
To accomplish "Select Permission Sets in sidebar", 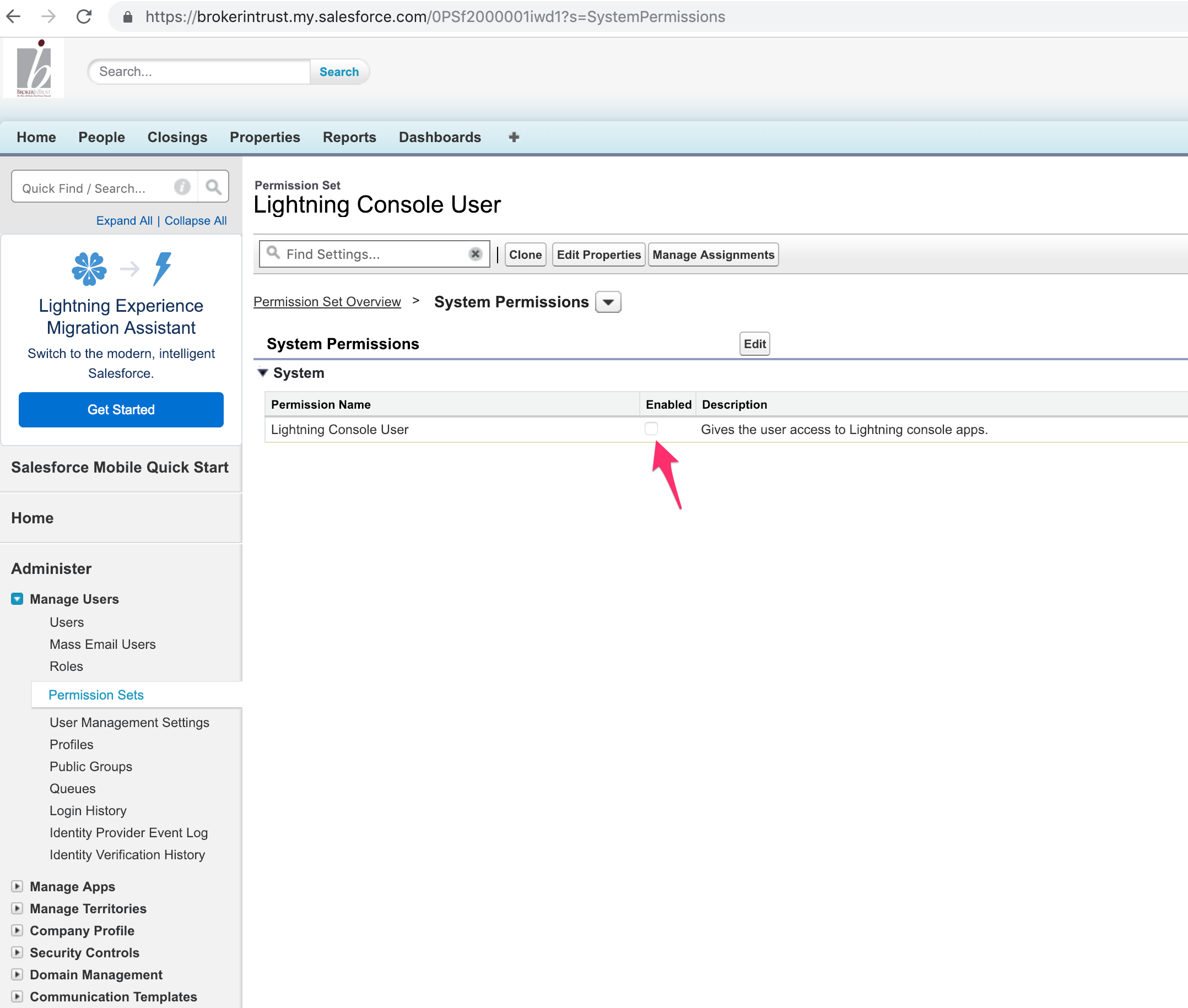I will [96, 695].
